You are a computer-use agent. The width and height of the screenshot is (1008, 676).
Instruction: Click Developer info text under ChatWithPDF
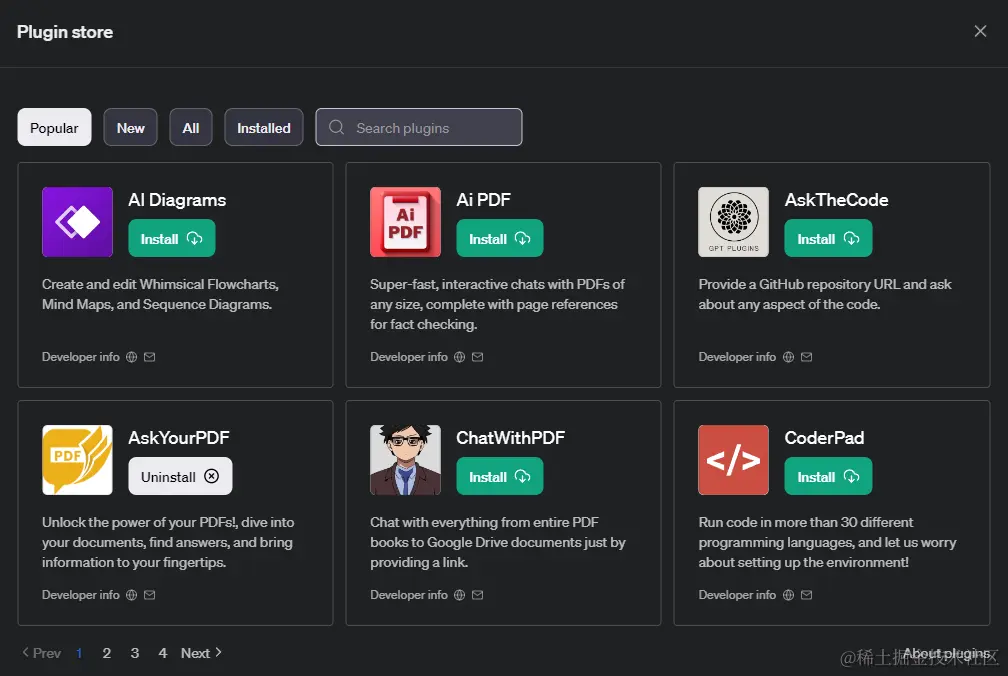[x=409, y=595]
